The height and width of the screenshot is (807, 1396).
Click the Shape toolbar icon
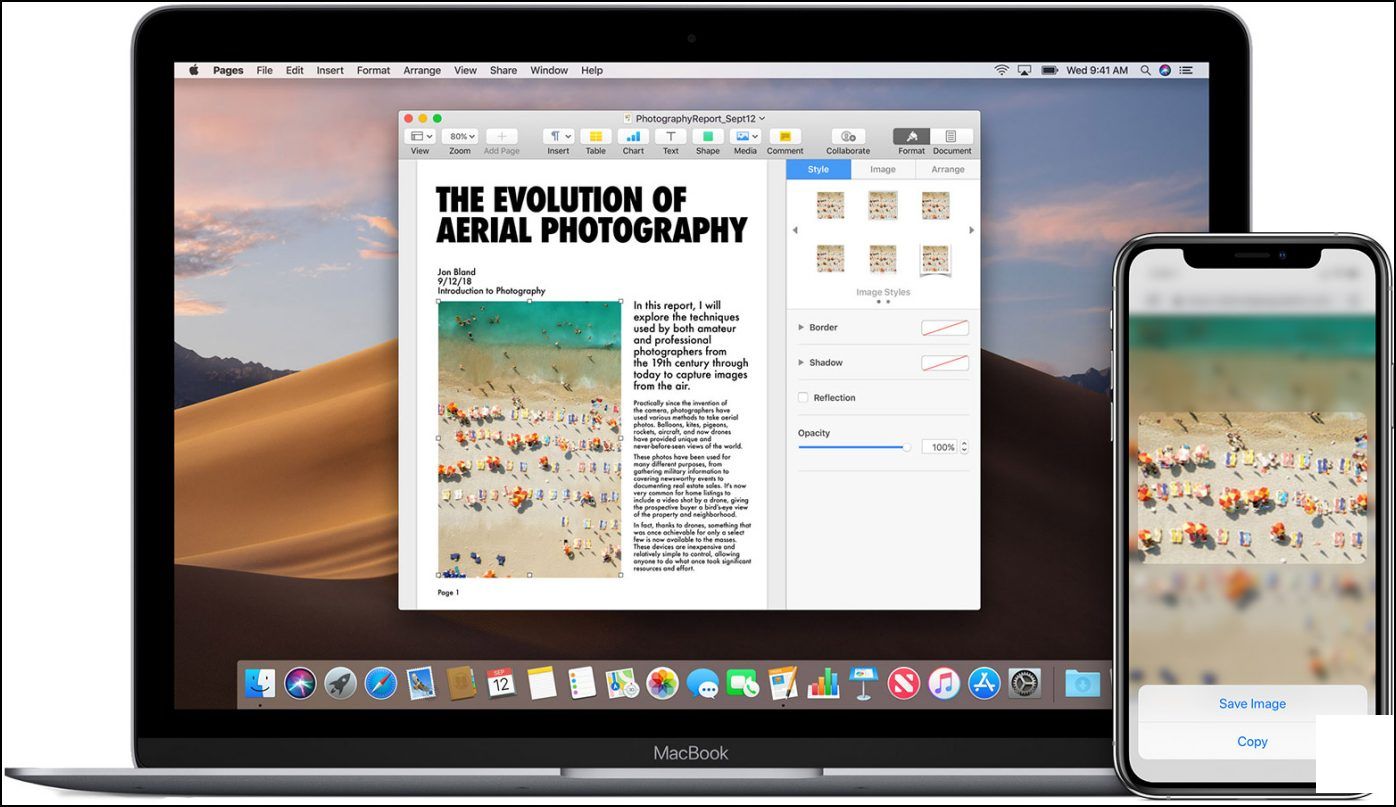708,136
